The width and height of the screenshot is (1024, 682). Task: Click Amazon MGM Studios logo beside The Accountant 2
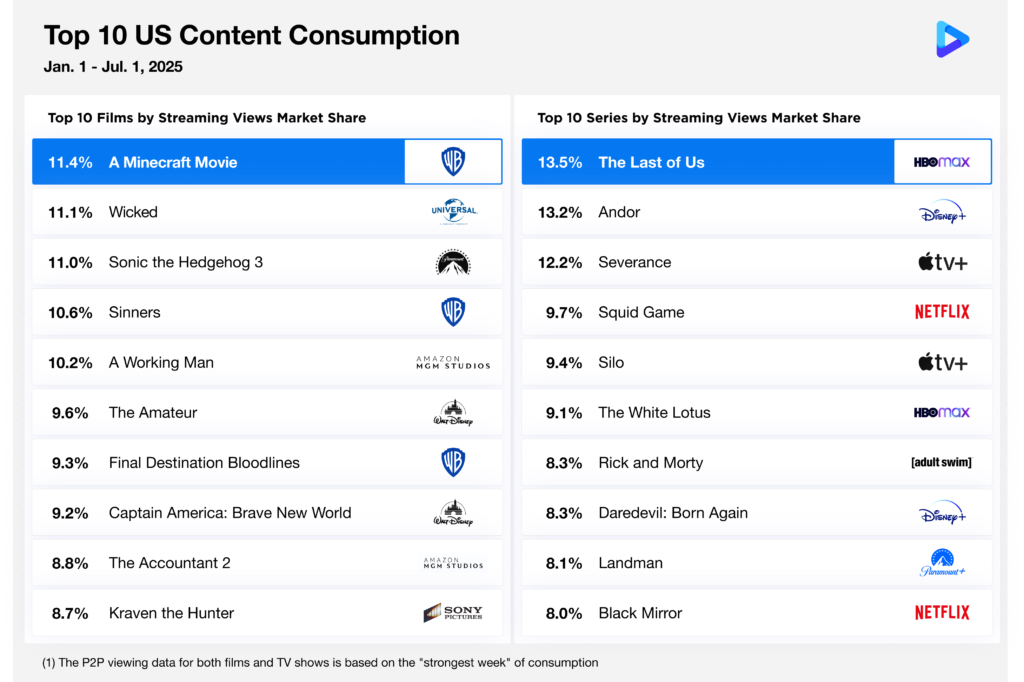[x=453, y=563]
